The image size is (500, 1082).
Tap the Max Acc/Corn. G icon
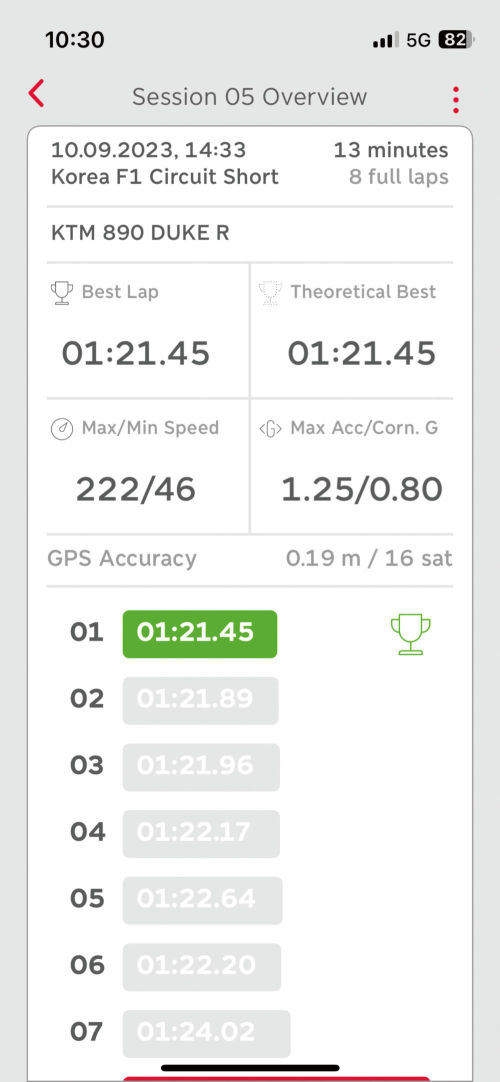(x=270, y=429)
